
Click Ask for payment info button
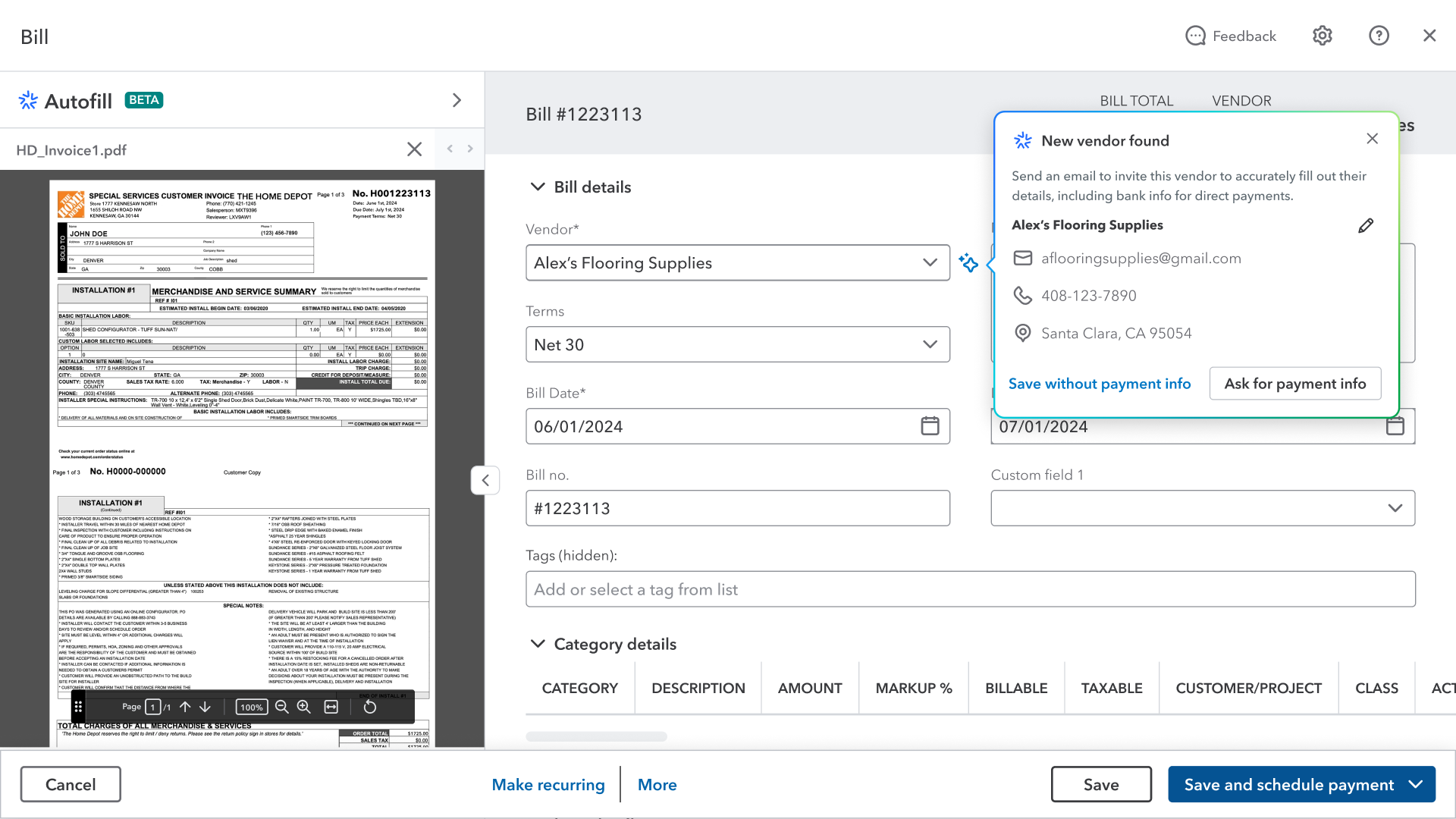tap(1295, 384)
